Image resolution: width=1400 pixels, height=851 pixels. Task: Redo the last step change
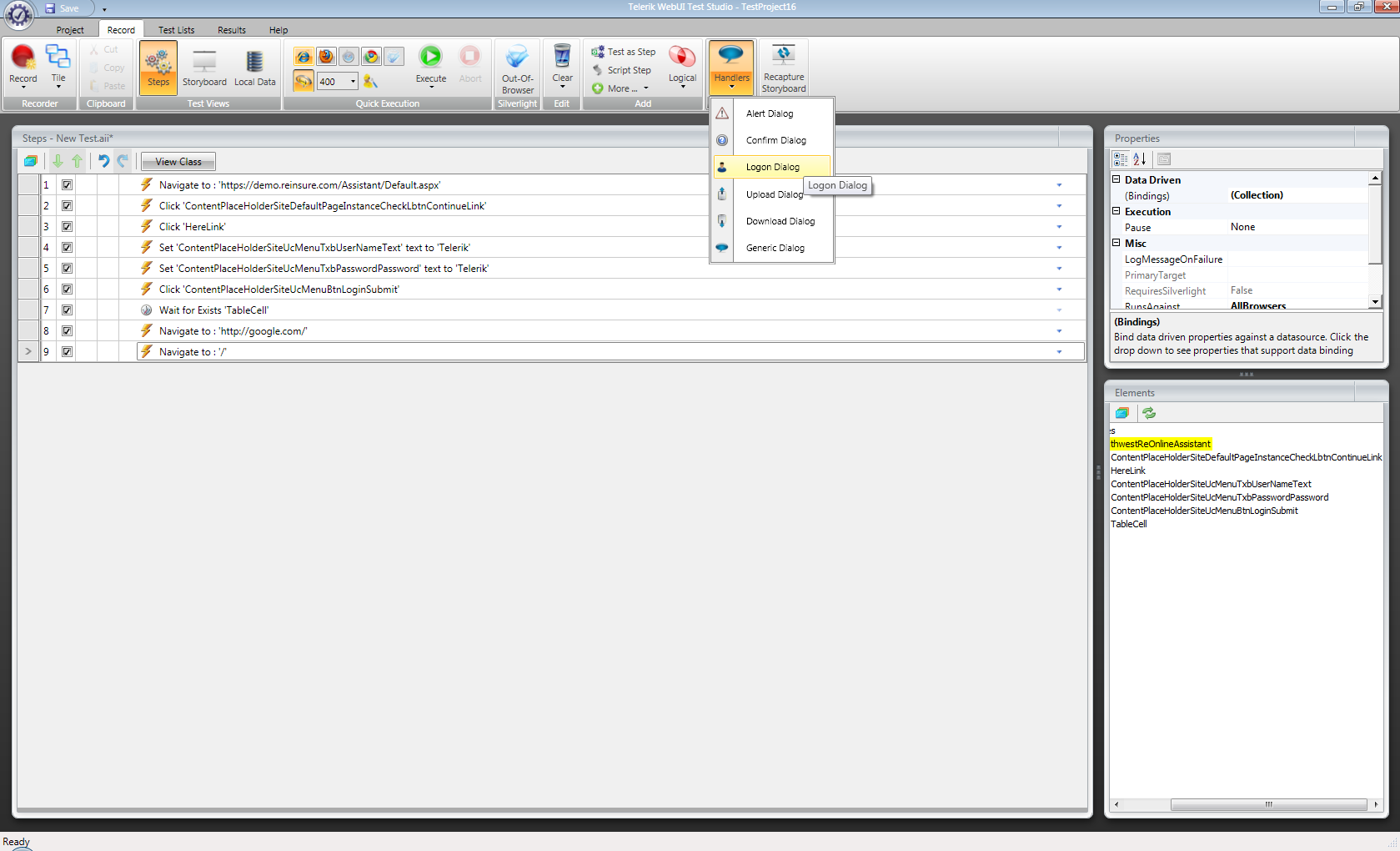123,161
